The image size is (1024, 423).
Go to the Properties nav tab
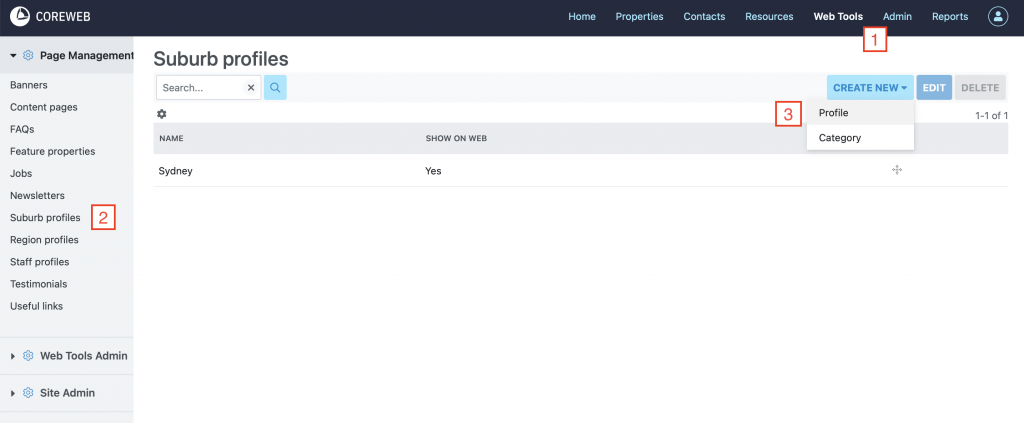639,16
